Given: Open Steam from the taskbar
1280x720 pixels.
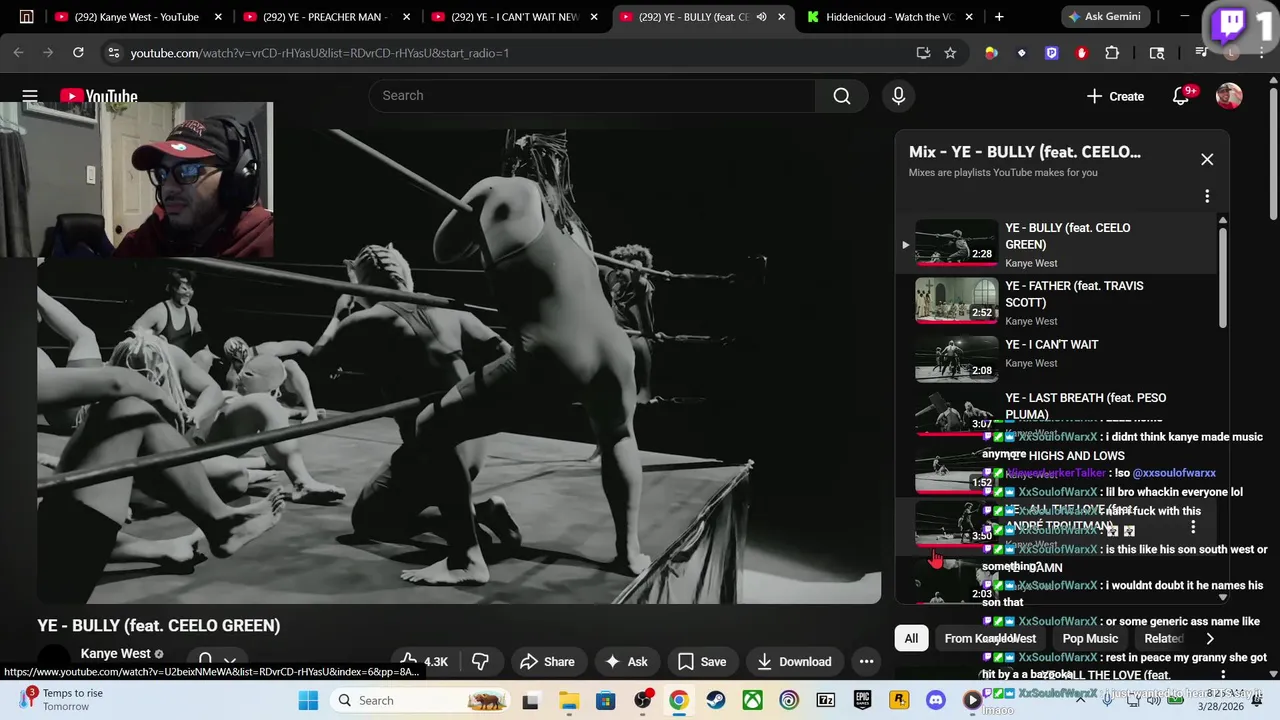Looking at the screenshot, I should tap(715, 700).
